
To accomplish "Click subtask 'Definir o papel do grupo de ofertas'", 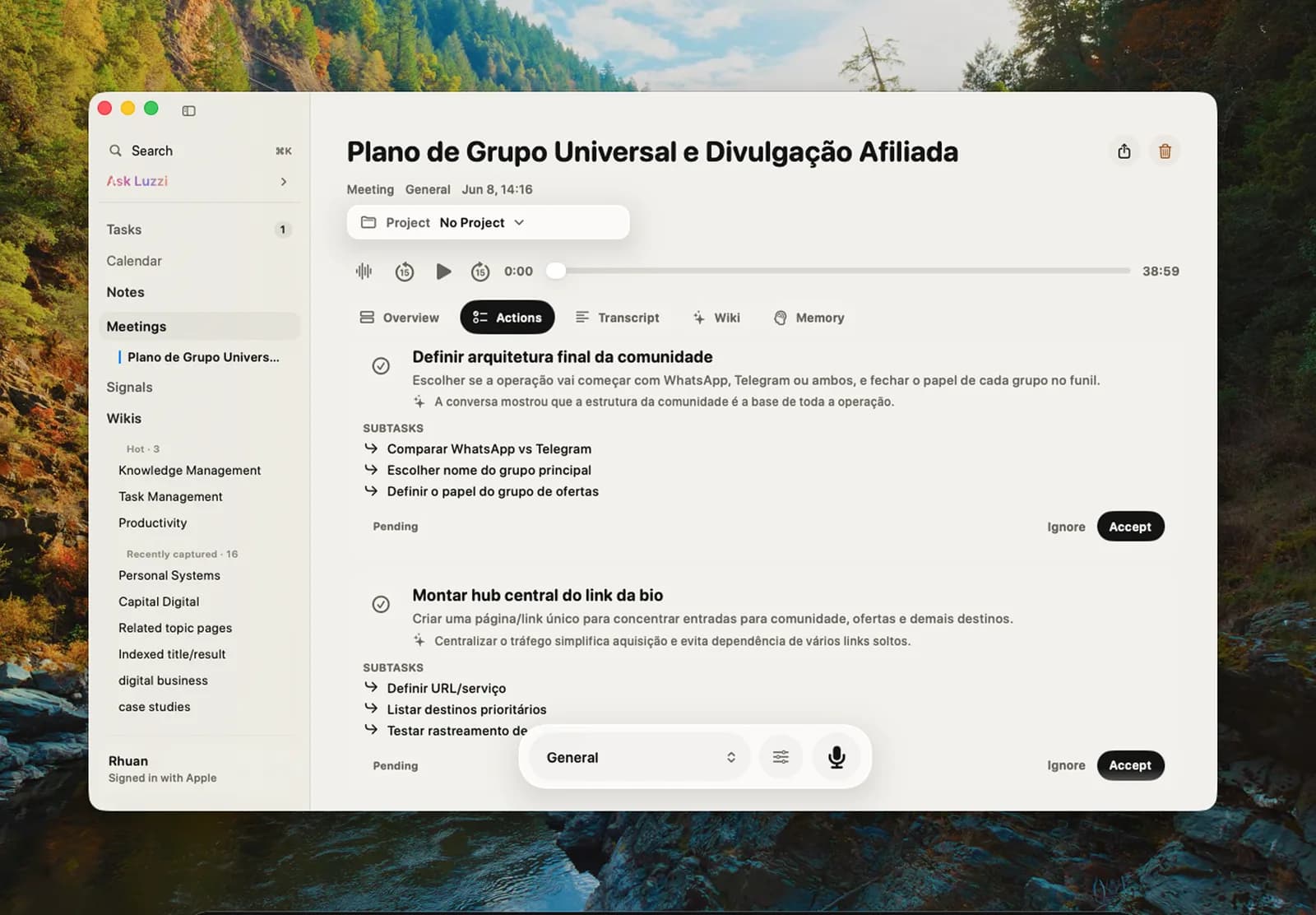I will point(493,492).
